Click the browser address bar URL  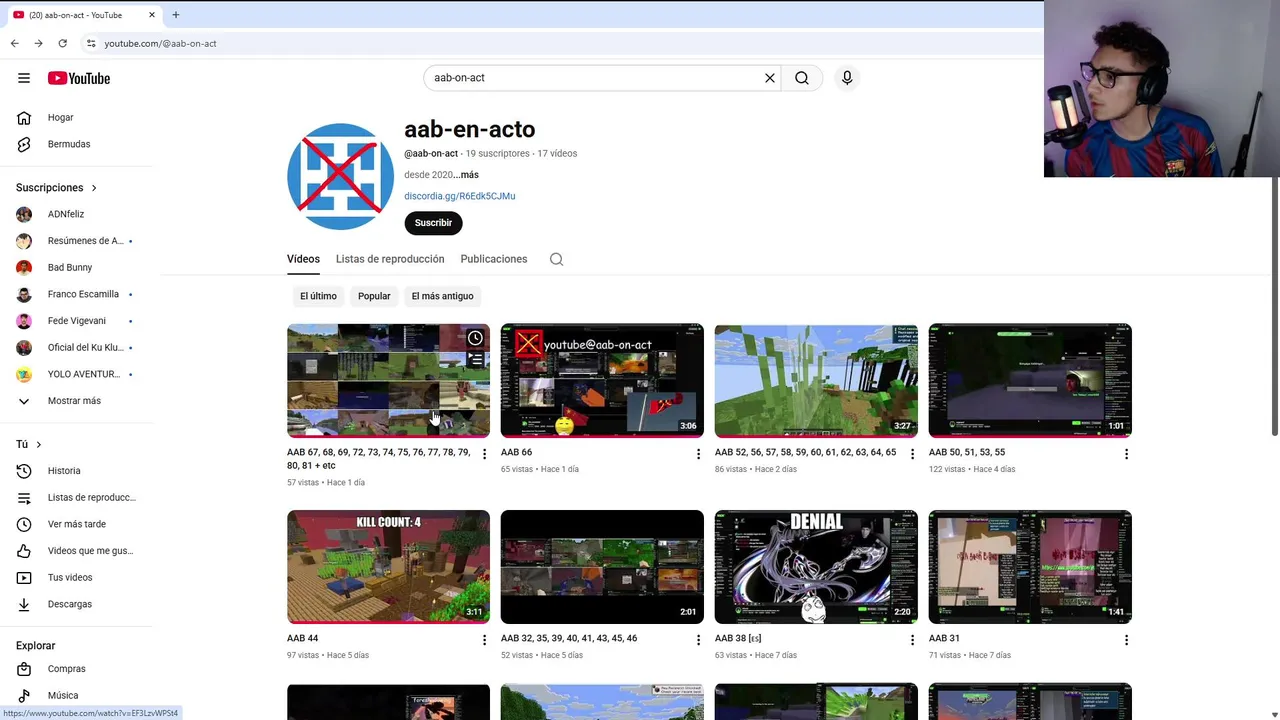pos(160,43)
